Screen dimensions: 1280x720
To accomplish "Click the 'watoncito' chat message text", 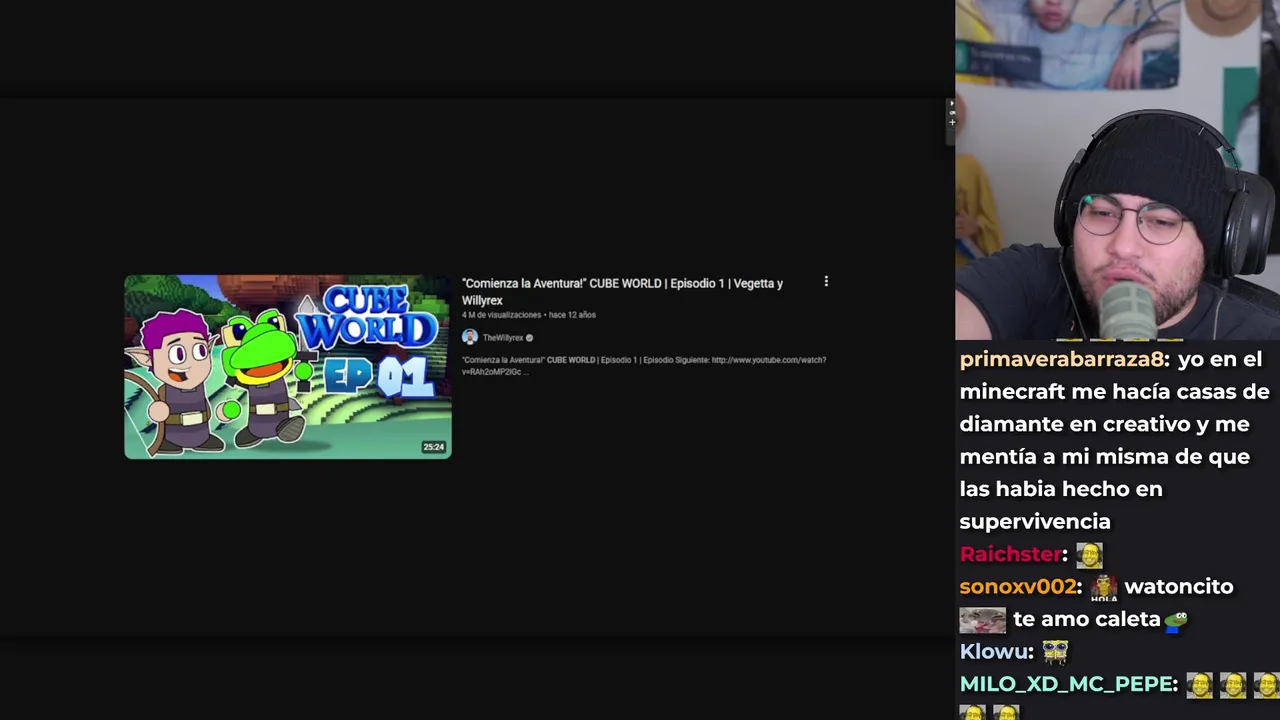I will click(x=1179, y=587).
